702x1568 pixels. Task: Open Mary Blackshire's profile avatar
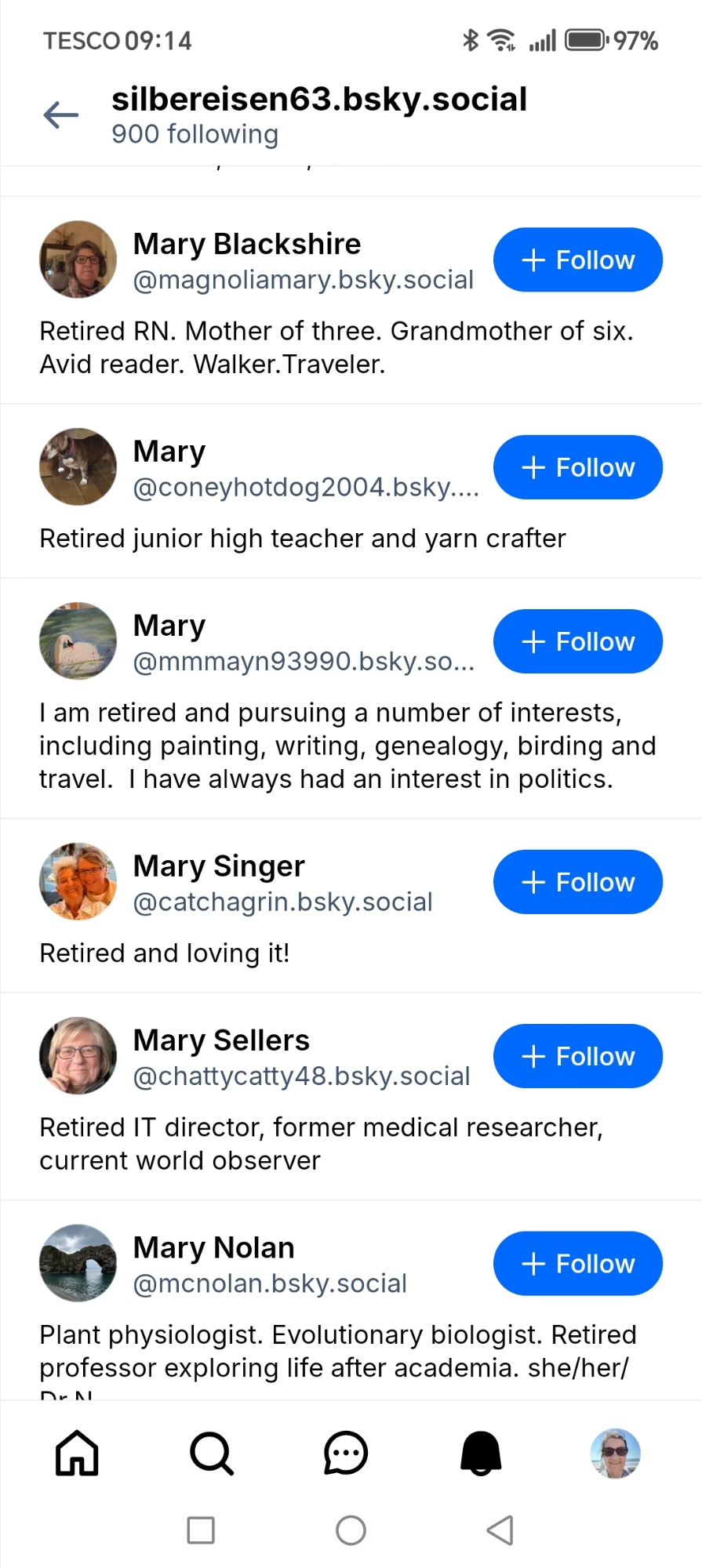pos(78,260)
